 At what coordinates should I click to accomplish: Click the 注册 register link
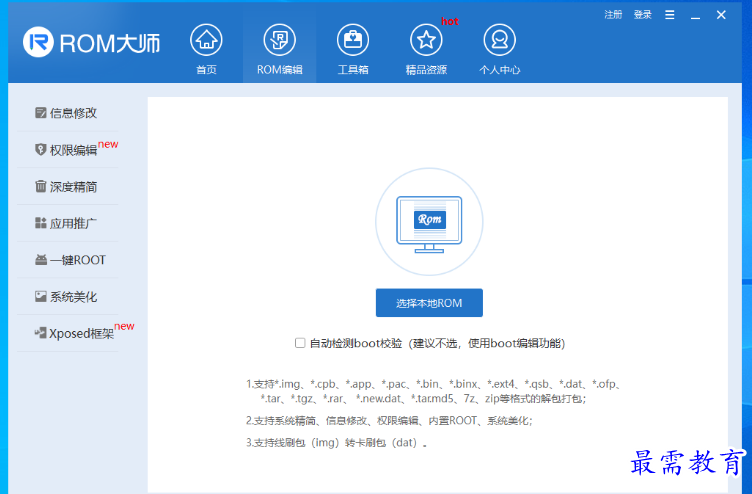(x=613, y=15)
